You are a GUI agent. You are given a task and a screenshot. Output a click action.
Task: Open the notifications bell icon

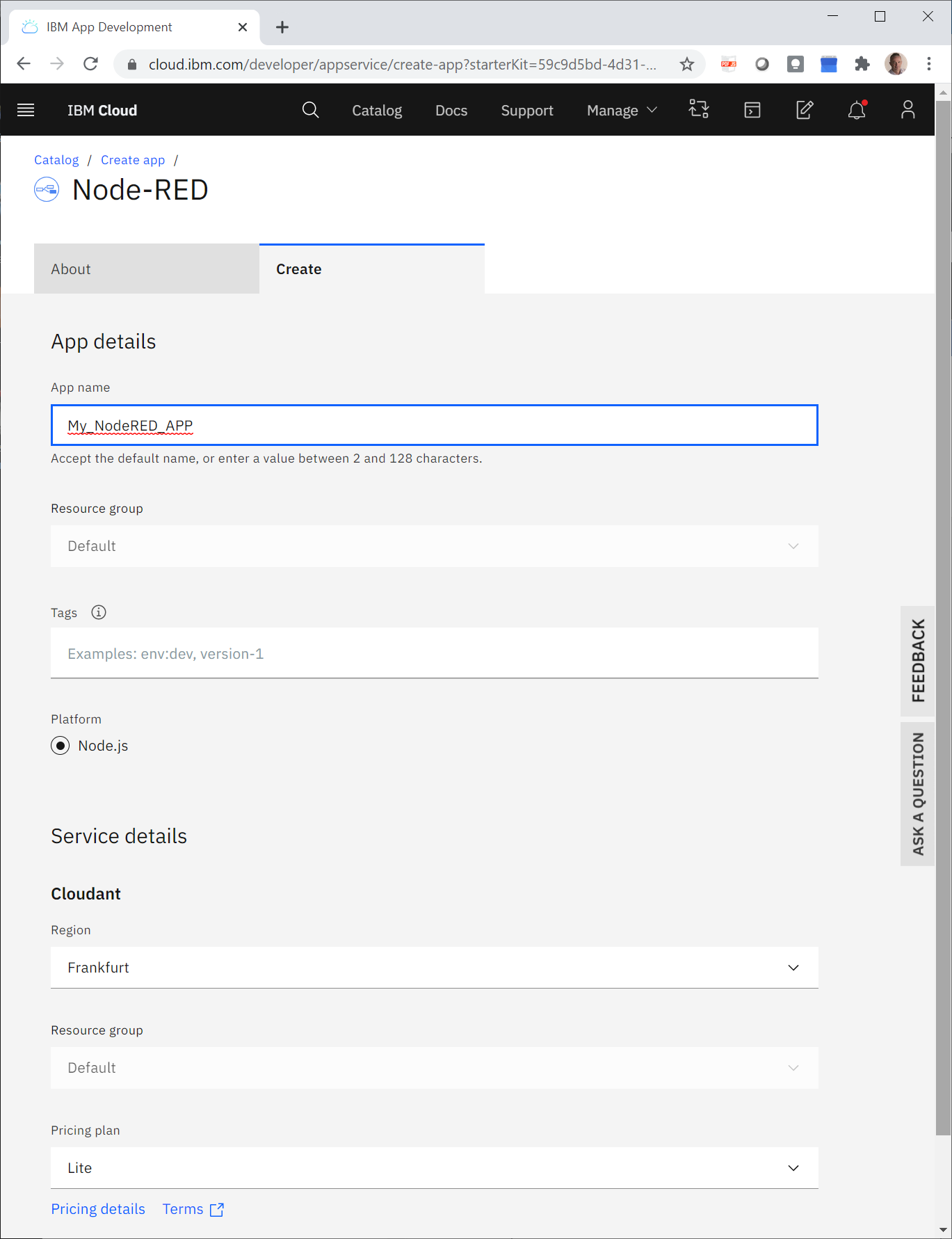(857, 109)
